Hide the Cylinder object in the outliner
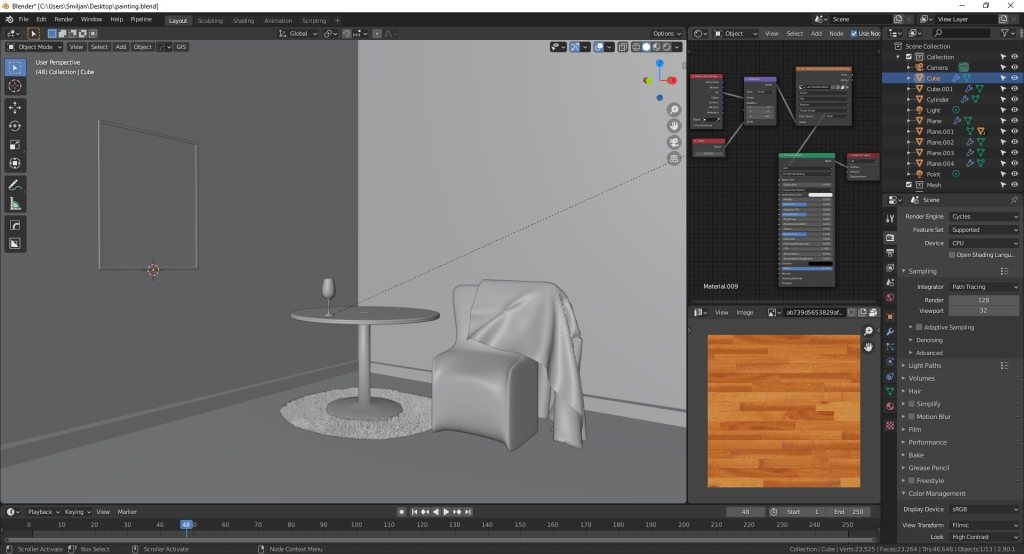This screenshot has height=554, width=1024. [x=1014, y=99]
